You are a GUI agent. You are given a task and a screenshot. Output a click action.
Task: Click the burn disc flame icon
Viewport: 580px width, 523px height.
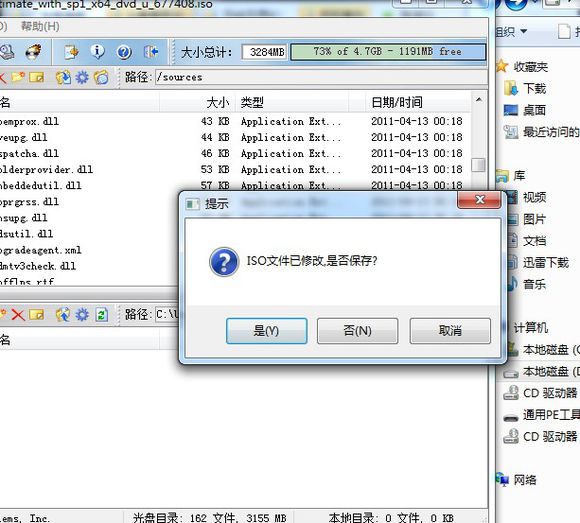point(33,52)
